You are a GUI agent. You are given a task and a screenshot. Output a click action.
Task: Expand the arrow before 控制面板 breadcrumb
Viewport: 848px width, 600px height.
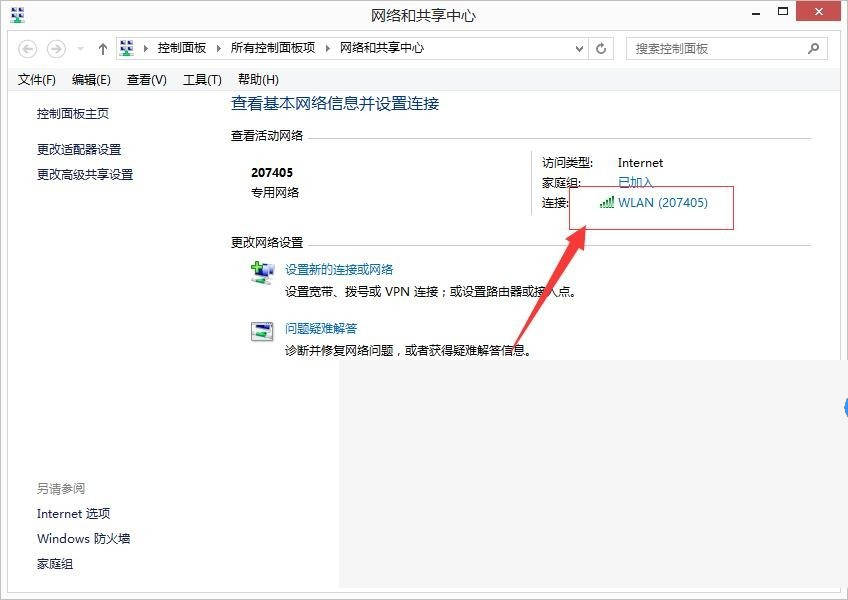[146, 49]
